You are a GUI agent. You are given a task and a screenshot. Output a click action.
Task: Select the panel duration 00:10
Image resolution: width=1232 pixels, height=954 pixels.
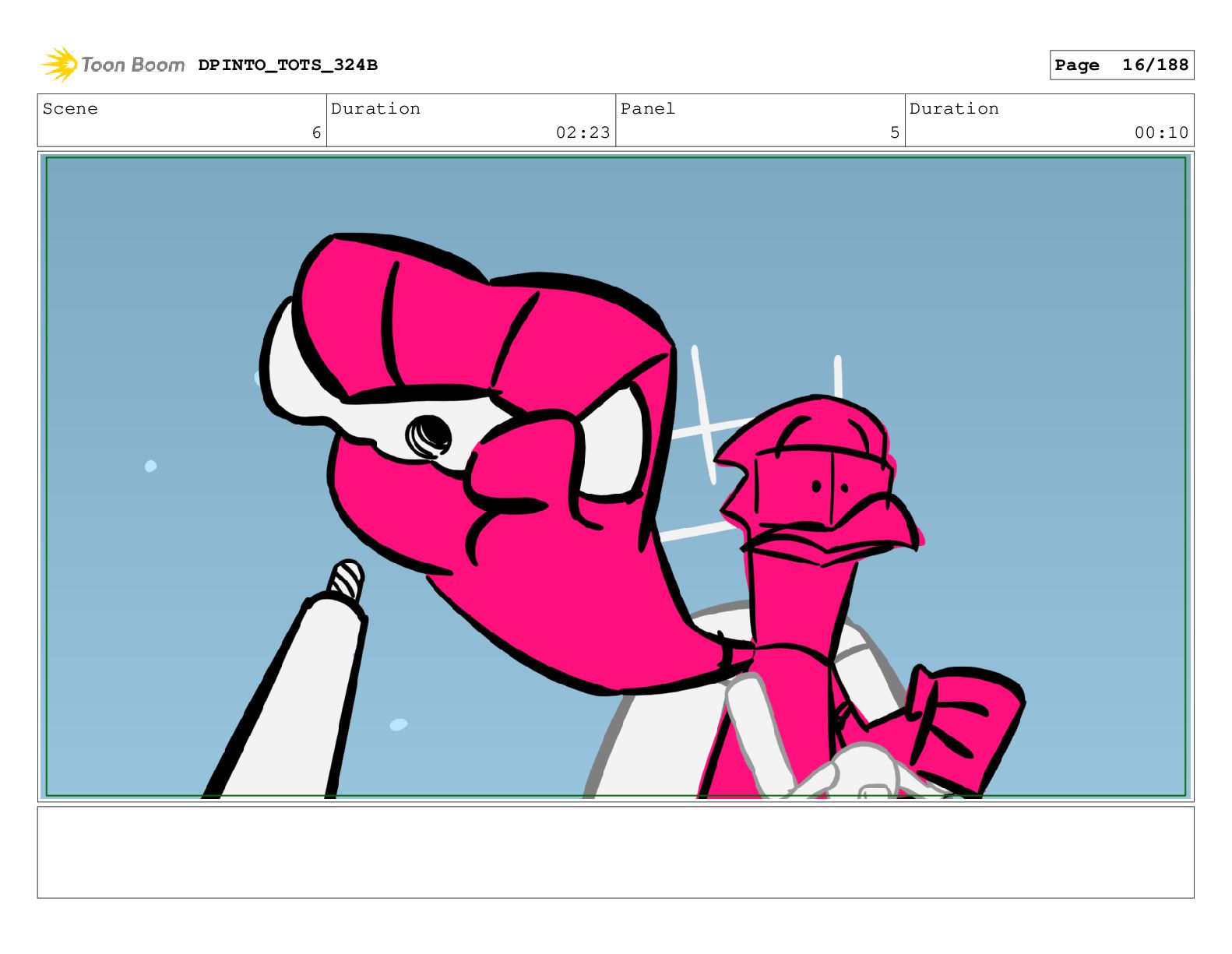pos(1161,133)
